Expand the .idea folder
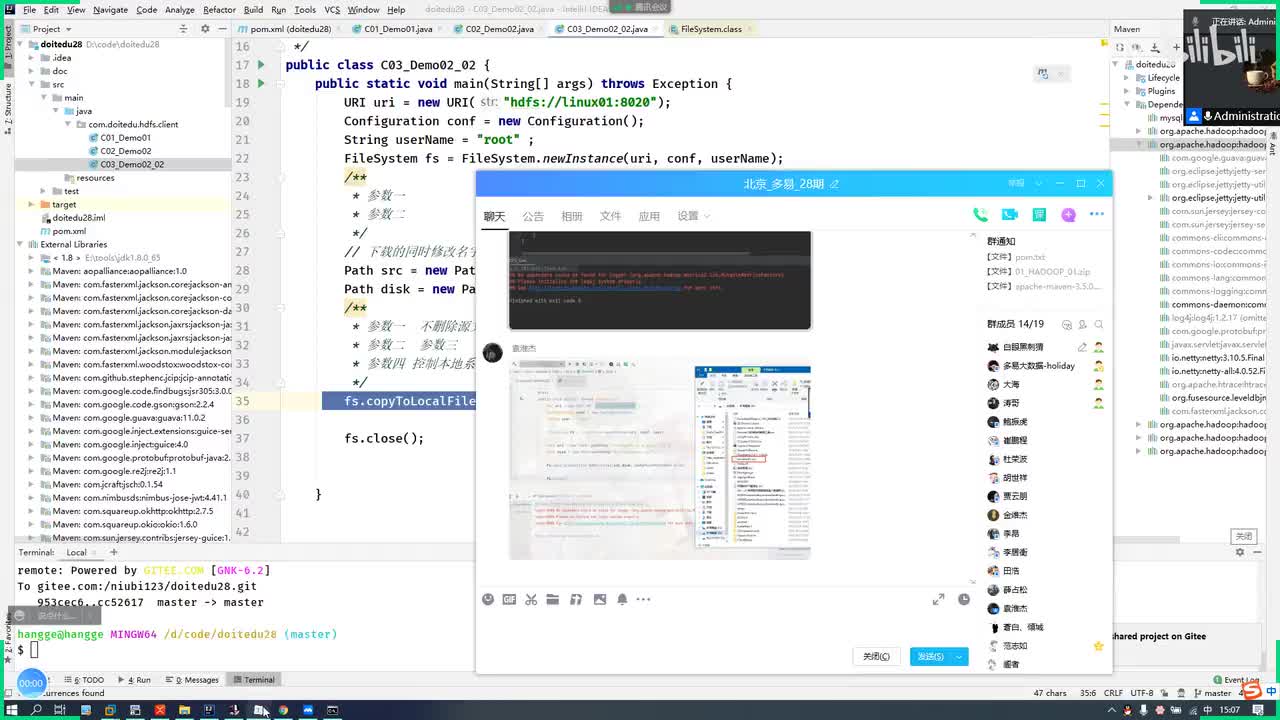 pos(32,58)
